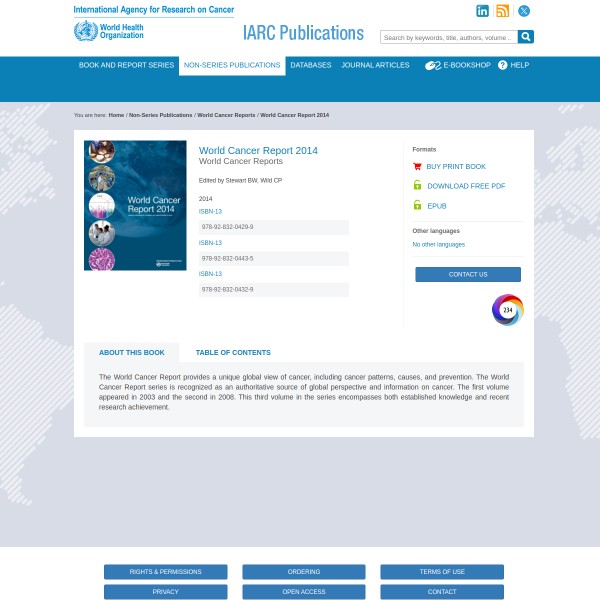Click the green lock EPUB icon
Image resolution: width=600 pixels, height=600 pixels.
coord(417,205)
